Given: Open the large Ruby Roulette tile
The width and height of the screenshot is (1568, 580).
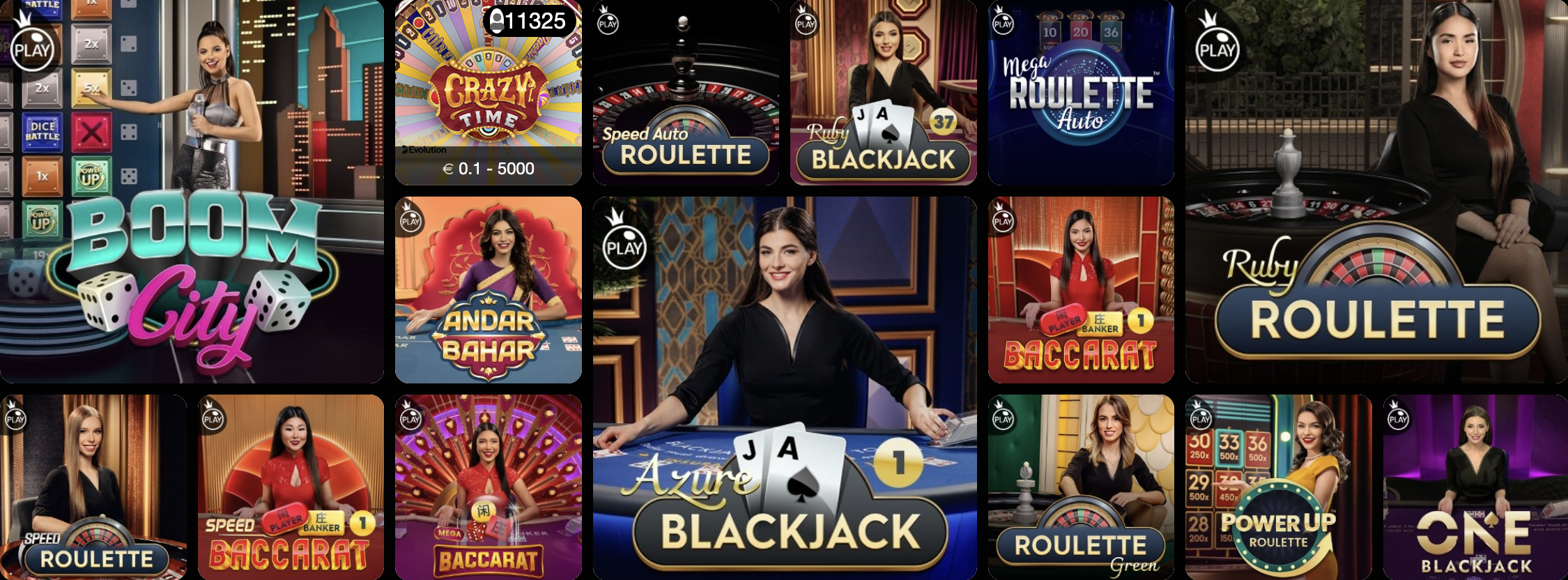Looking at the screenshot, I should [x=1376, y=191].
